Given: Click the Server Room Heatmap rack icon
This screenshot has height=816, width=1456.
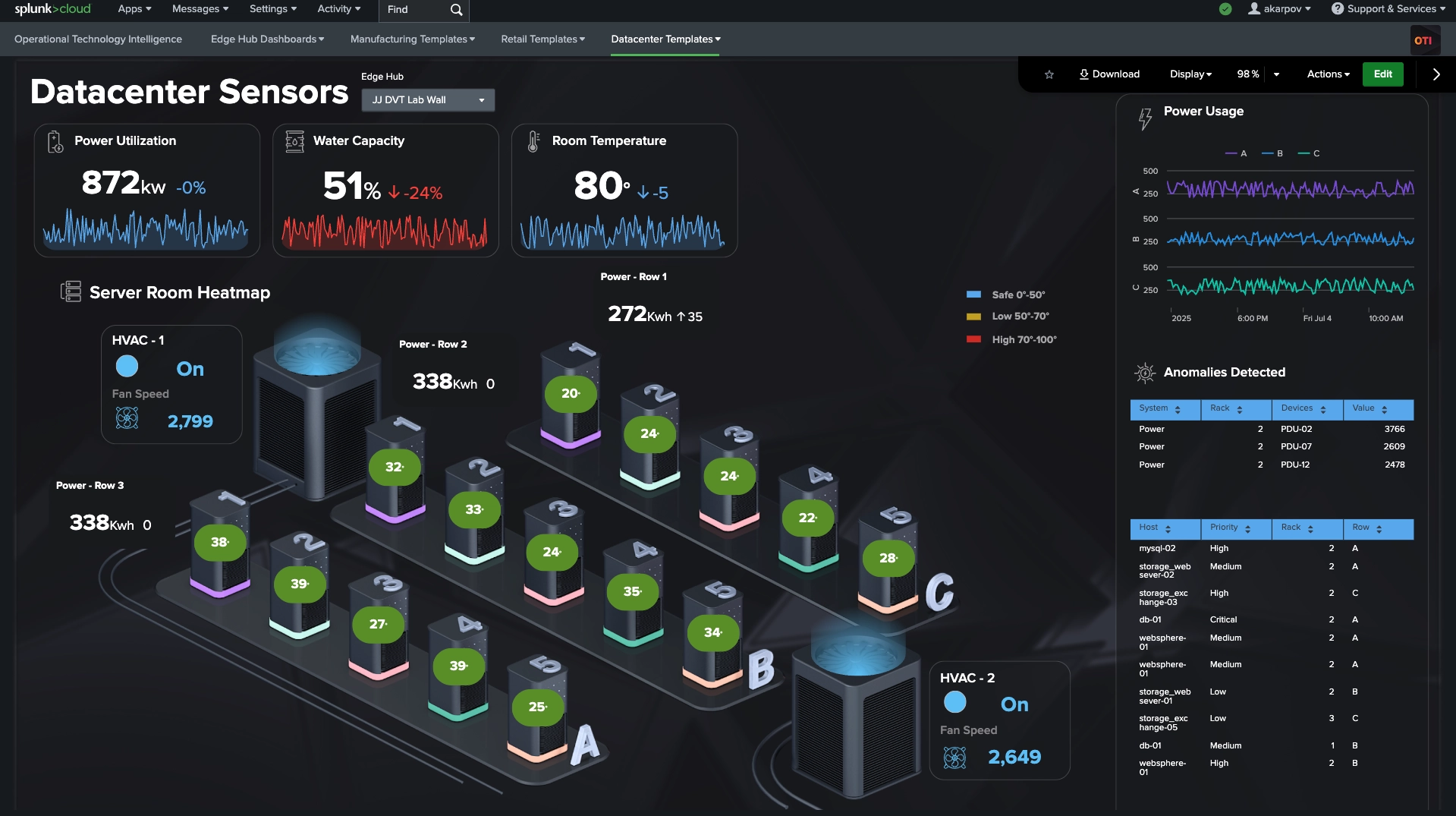Looking at the screenshot, I should pos(71,291).
